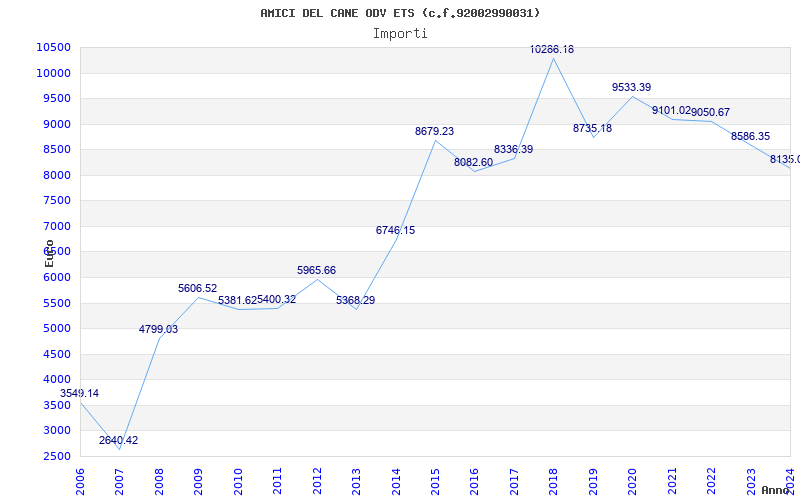Click the x-axis year 2022

pos(711,482)
